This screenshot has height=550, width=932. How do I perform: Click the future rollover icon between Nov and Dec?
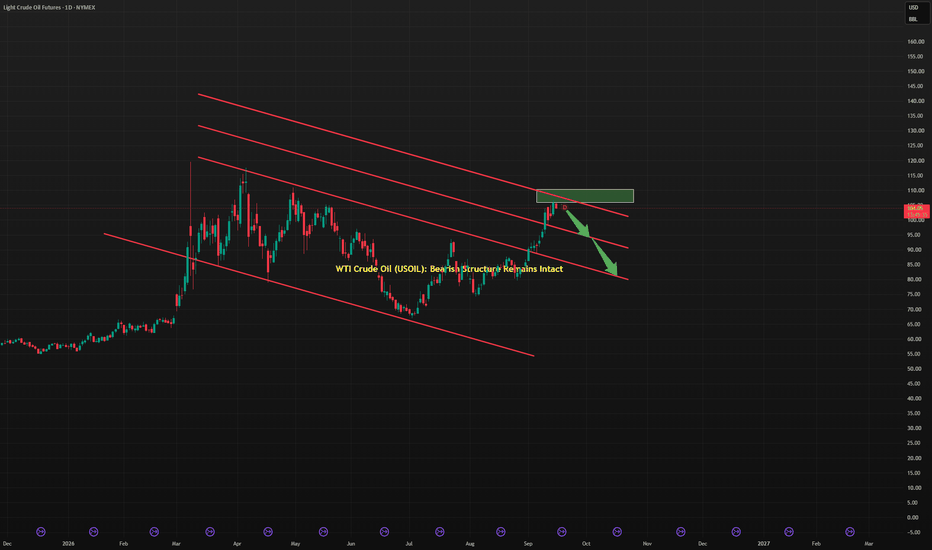681,532
